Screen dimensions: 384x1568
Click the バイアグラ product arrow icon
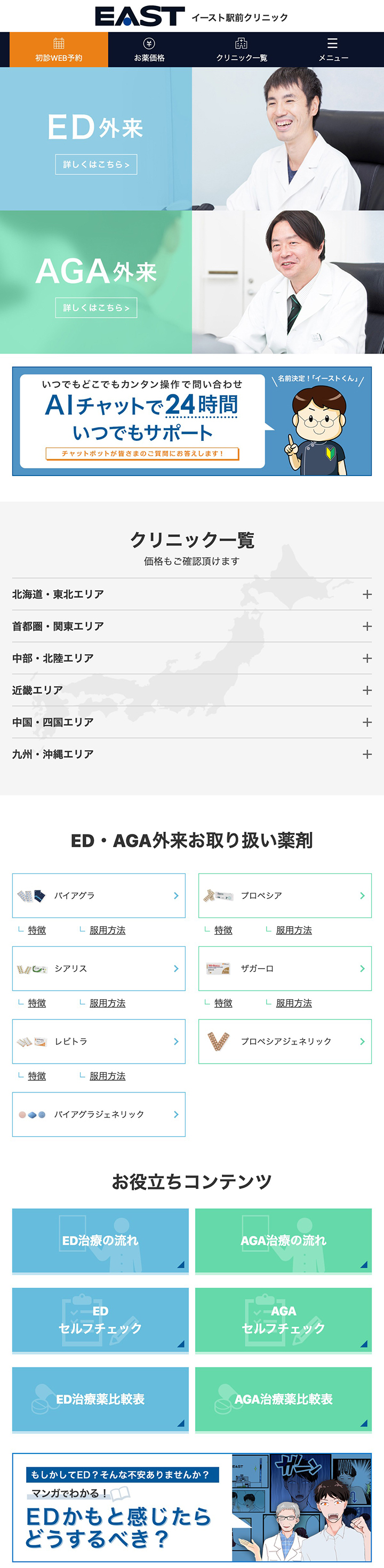click(176, 895)
